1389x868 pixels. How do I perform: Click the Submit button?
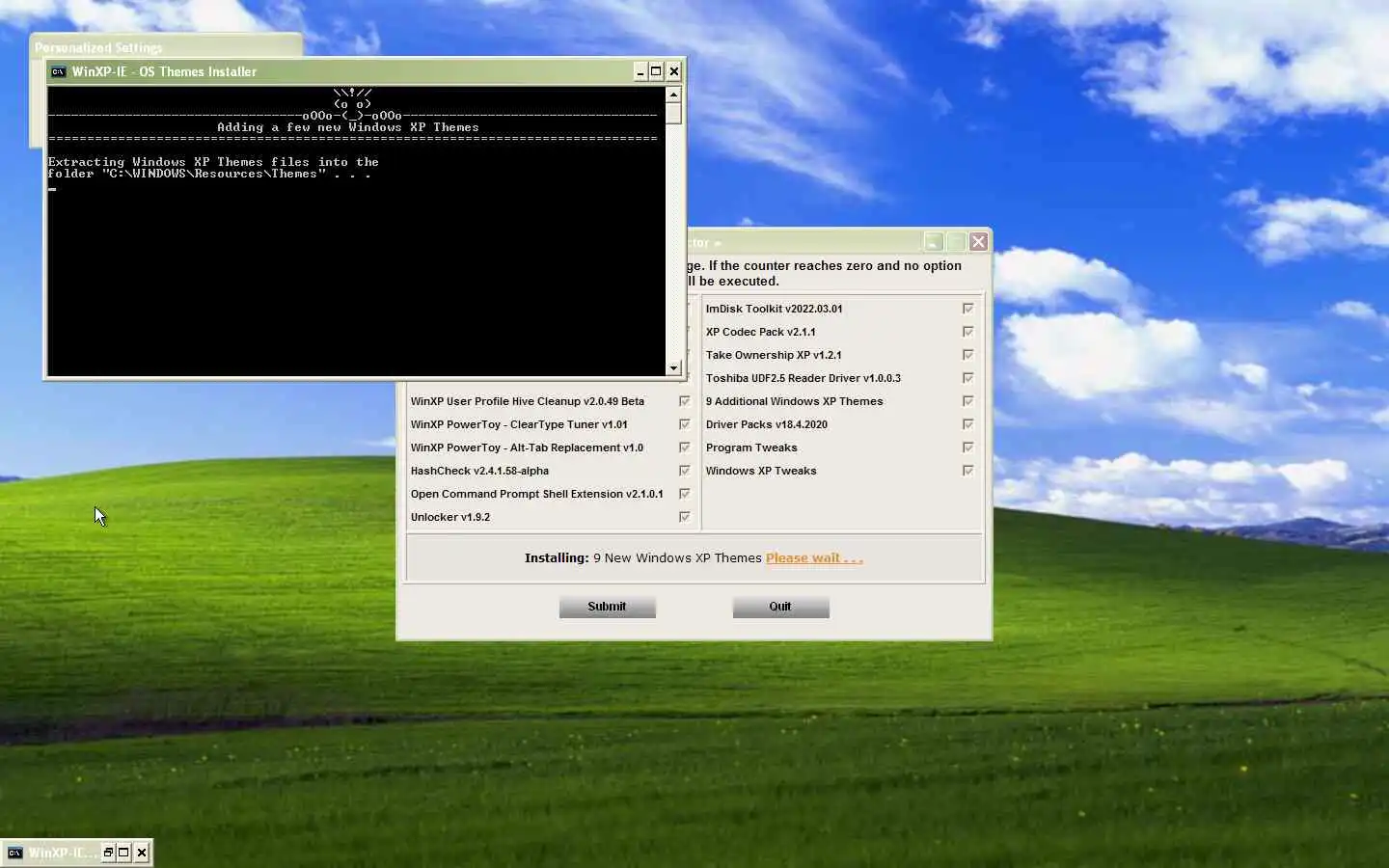607,607
